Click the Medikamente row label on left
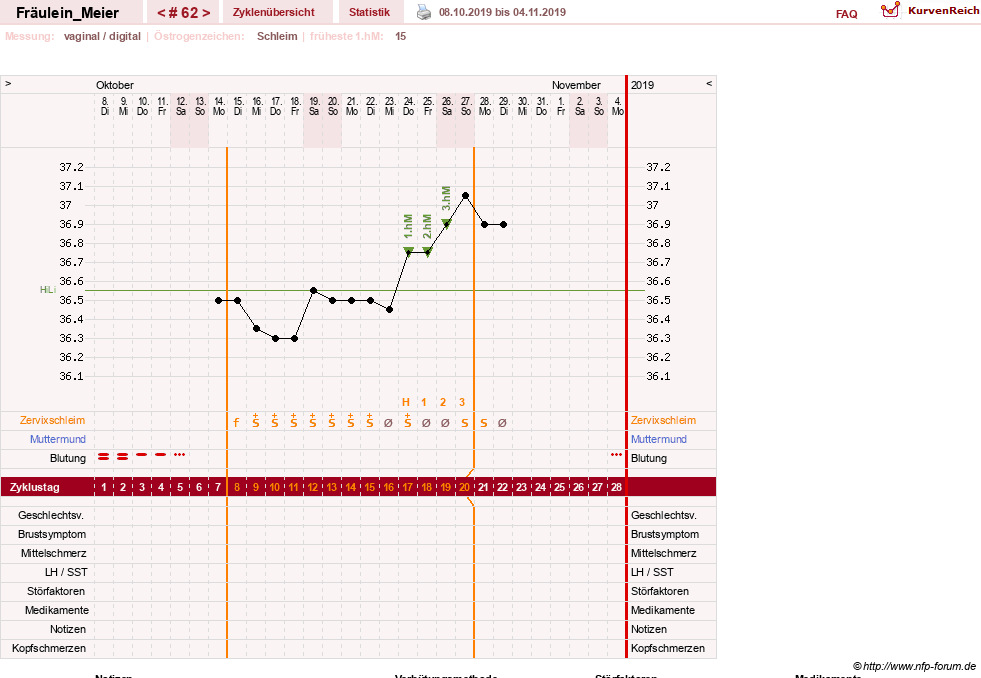The height and width of the screenshot is (678, 981). click(x=57, y=610)
